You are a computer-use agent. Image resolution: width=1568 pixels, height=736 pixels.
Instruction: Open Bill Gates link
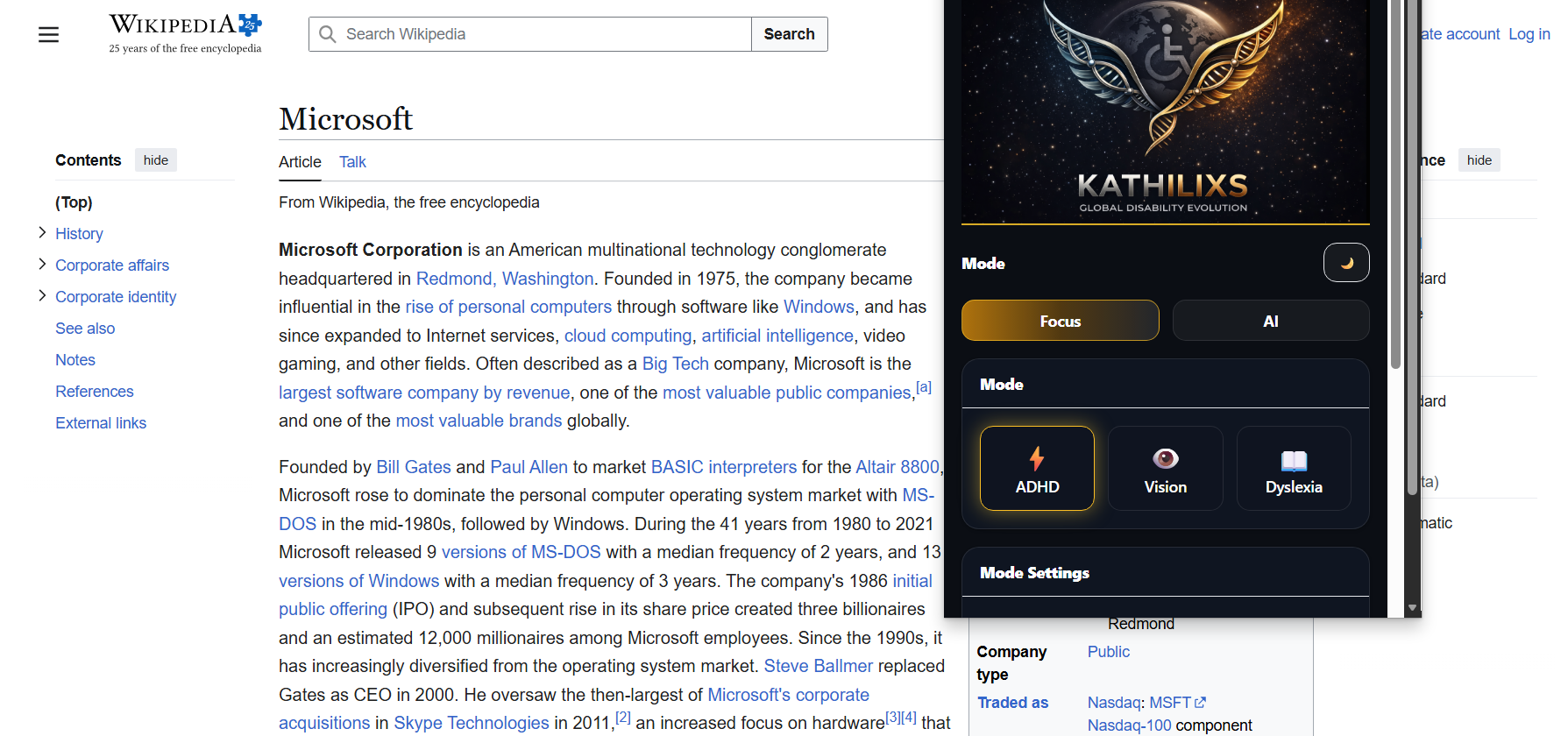(x=414, y=467)
